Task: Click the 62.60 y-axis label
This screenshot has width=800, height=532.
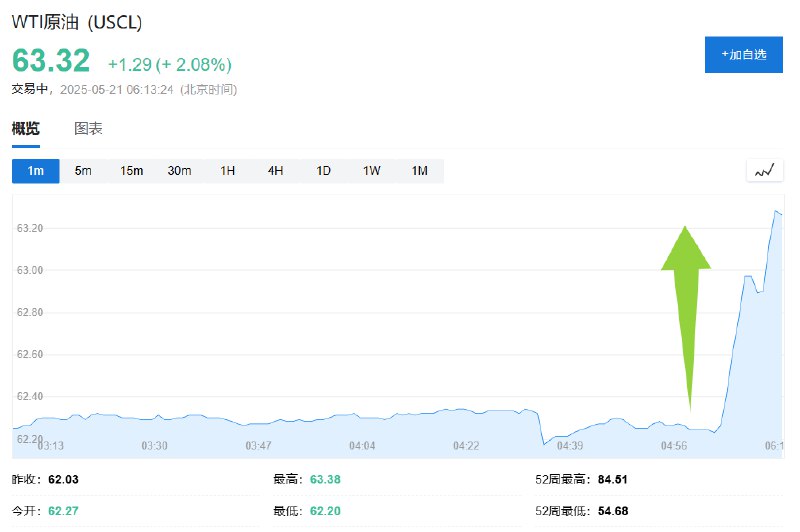Action: coord(30,354)
